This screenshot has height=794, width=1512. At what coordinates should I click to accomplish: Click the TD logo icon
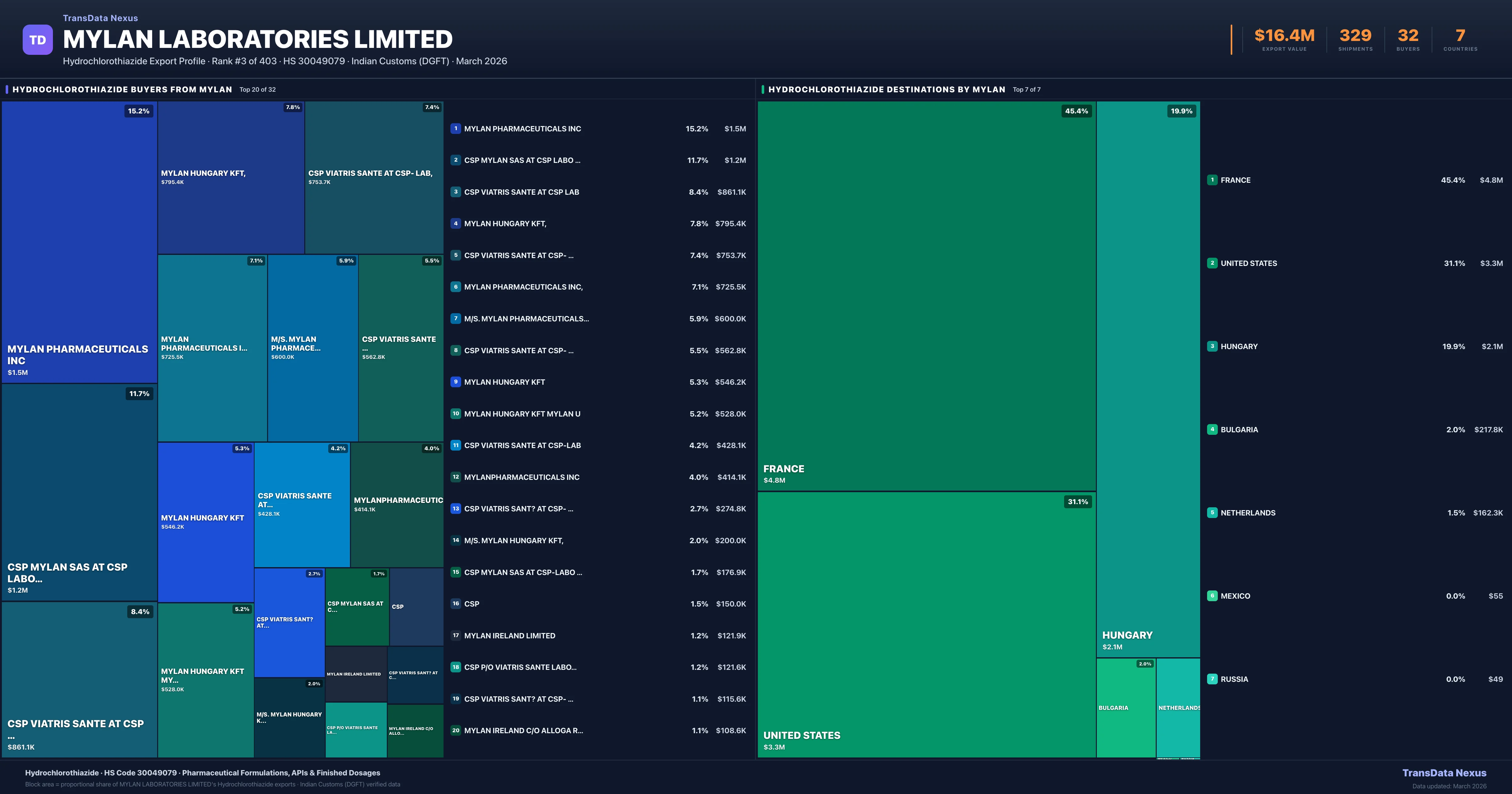click(x=37, y=40)
